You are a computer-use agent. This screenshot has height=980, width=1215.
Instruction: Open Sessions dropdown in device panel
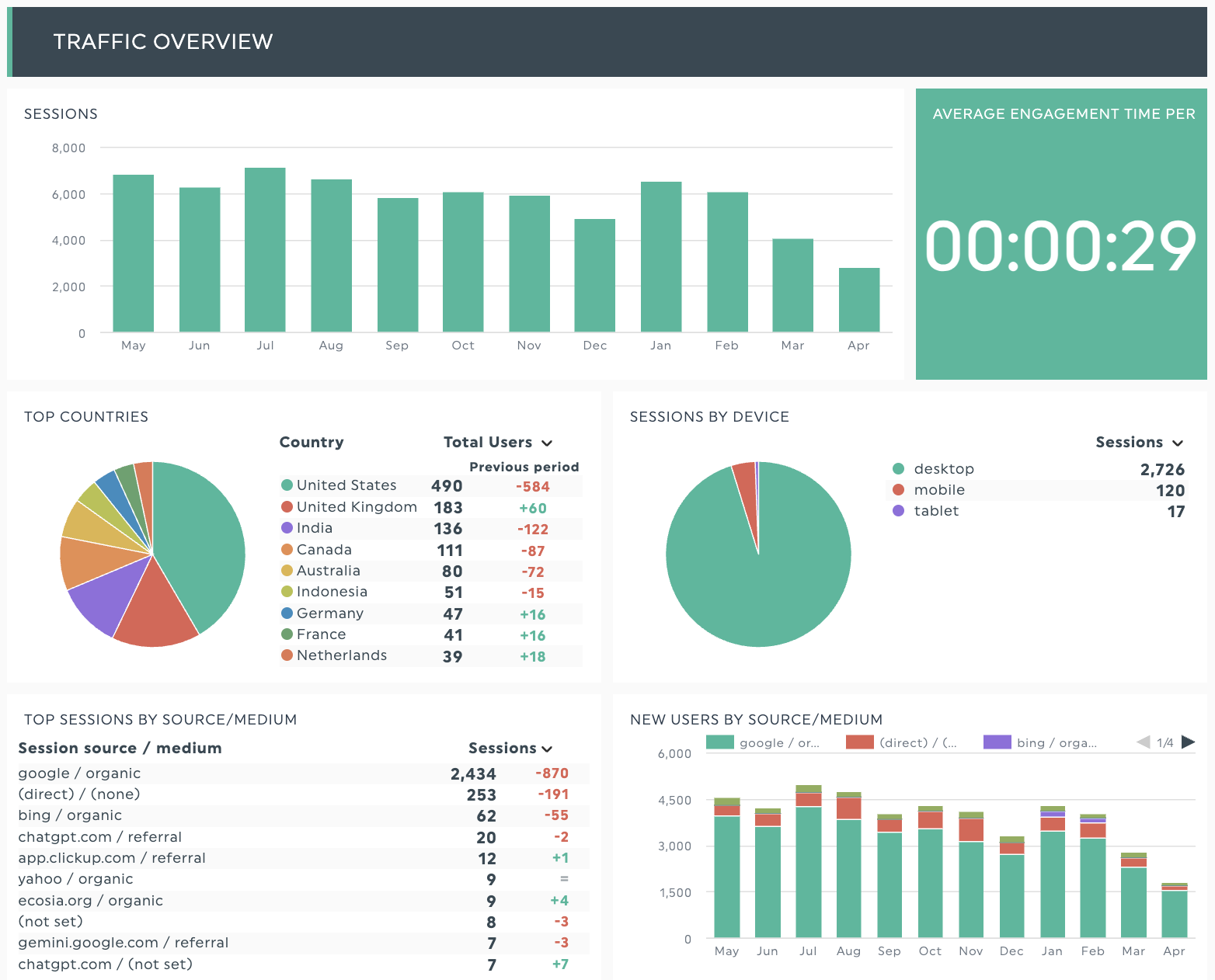coord(1178,443)
